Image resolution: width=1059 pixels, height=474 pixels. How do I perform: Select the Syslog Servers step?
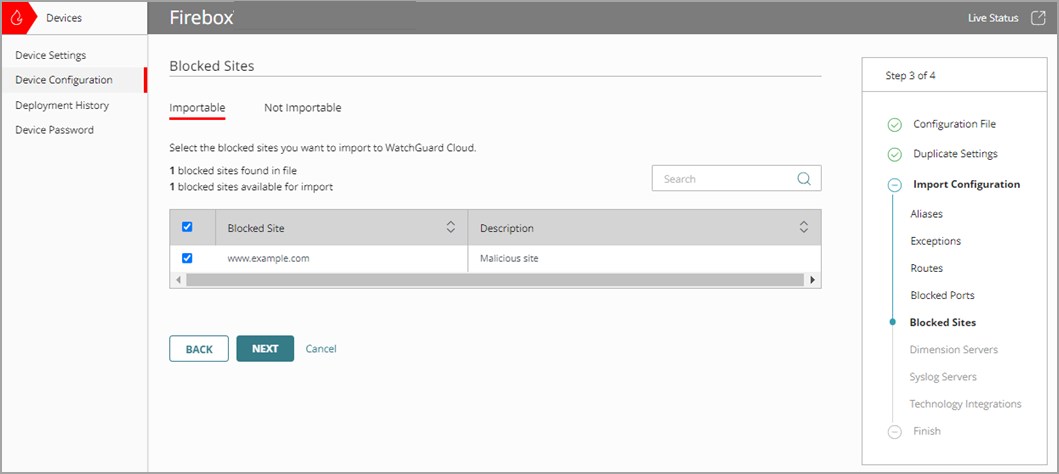point(943,377)
